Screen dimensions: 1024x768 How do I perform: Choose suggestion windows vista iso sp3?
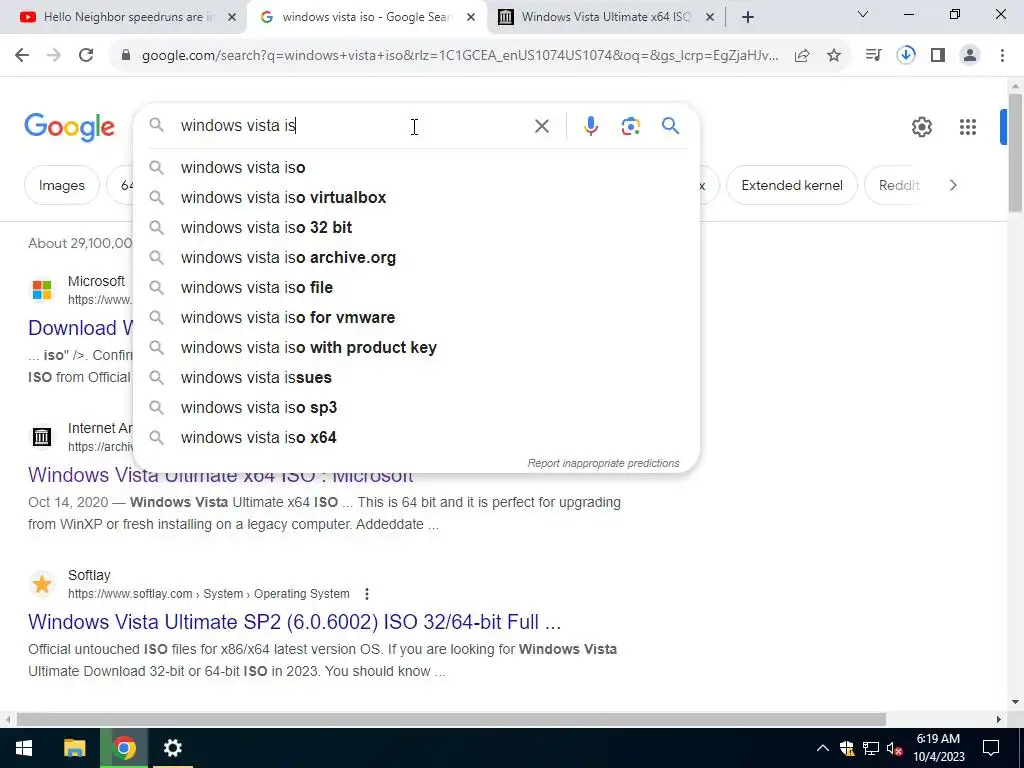[416, 408]
